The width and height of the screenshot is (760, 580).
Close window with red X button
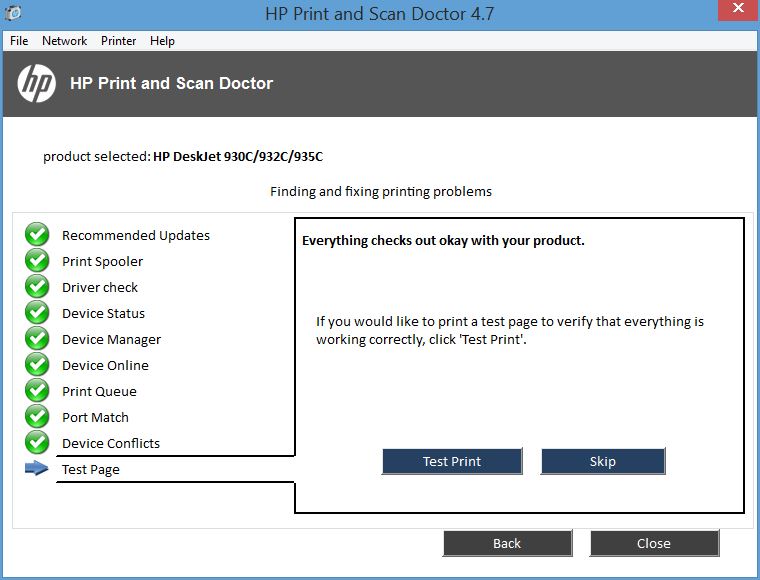738,9
